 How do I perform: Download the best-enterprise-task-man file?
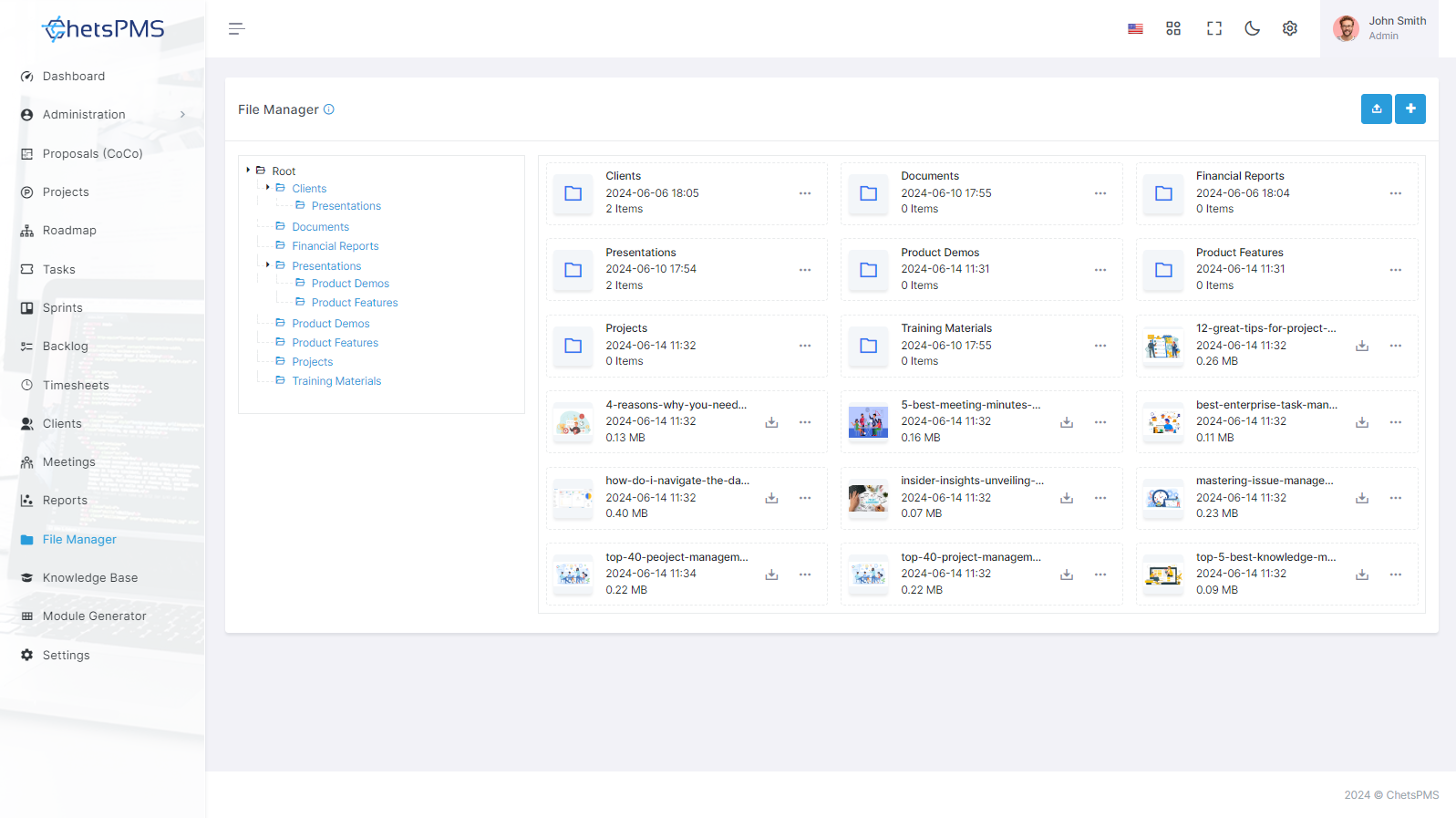(1362, 422)
